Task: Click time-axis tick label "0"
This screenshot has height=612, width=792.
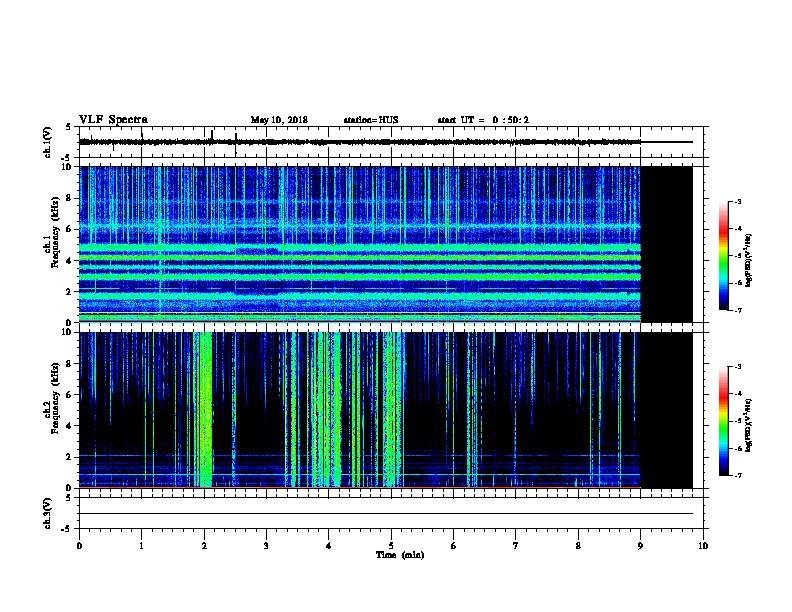Action: click(x=79, y=545)
